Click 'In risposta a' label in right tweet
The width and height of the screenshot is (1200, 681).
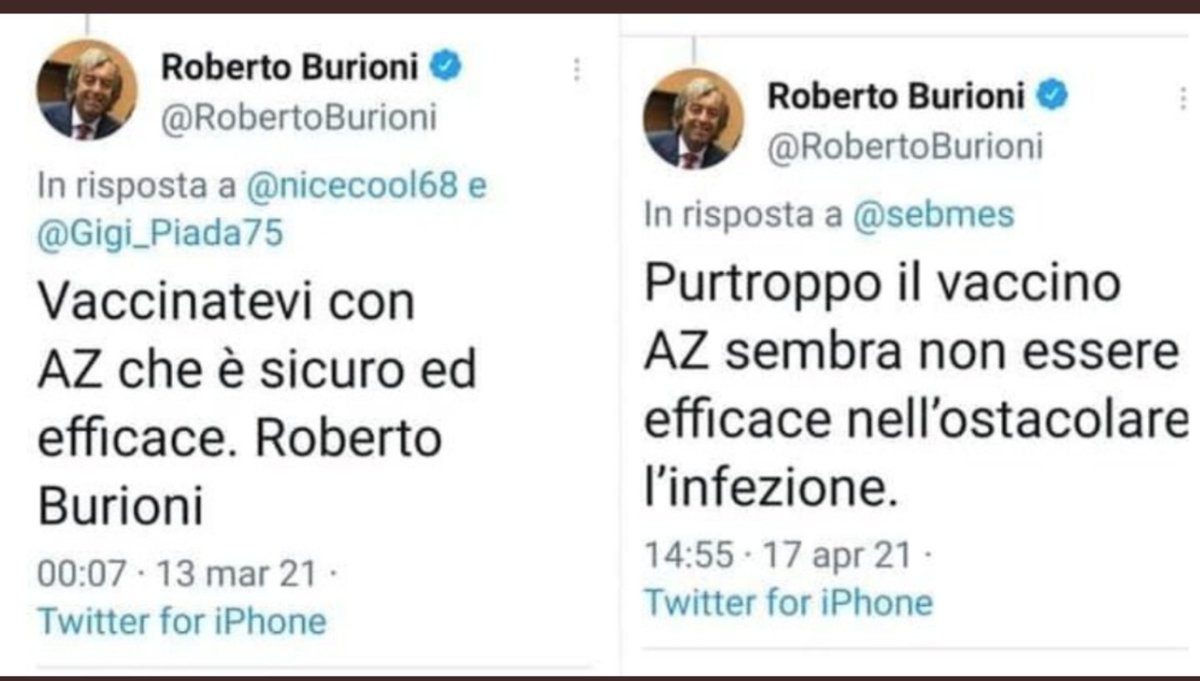point(743,214)
